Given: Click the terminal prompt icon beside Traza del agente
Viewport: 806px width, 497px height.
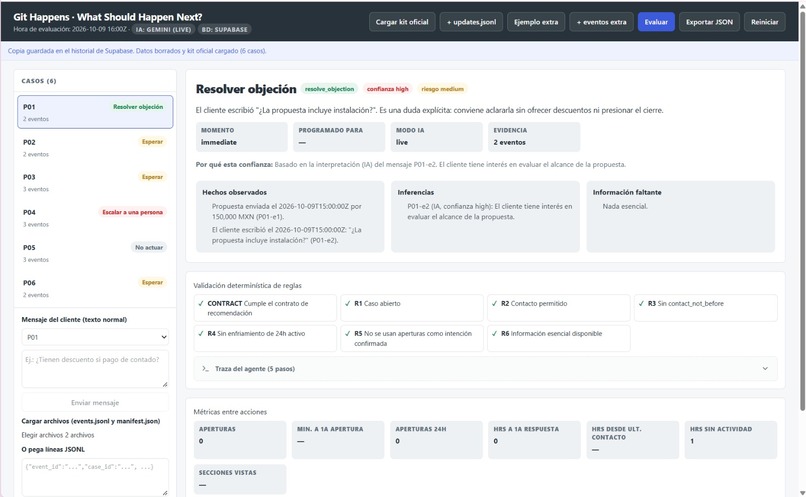Looking at the screenshot, I should coord(205,369).
